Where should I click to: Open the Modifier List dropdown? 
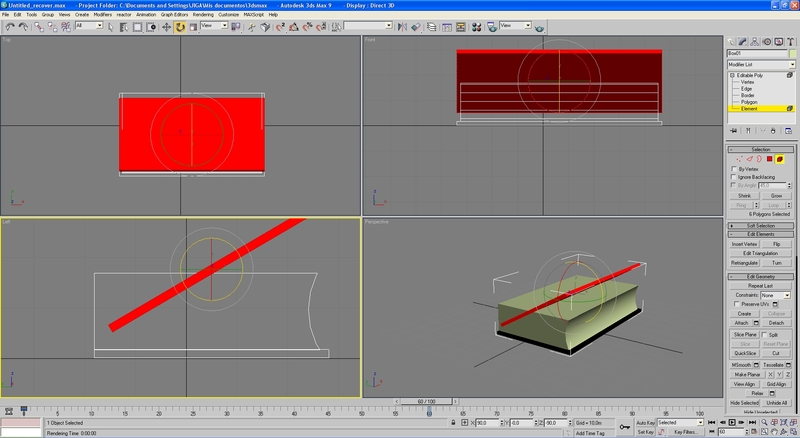tap(761, 65)
